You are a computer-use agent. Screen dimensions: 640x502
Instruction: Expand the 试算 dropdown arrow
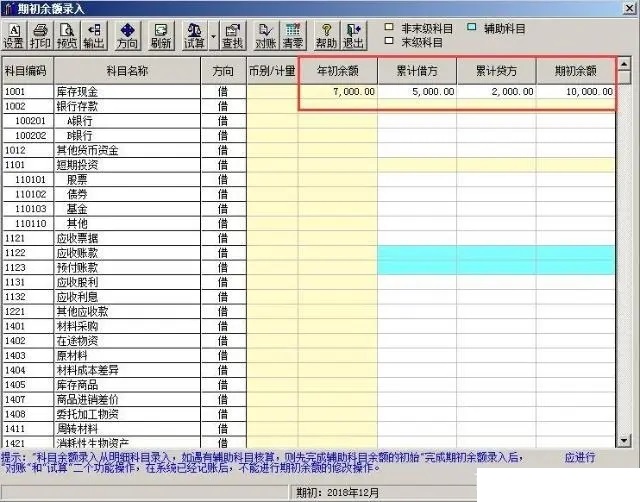(x=213, y=36)
